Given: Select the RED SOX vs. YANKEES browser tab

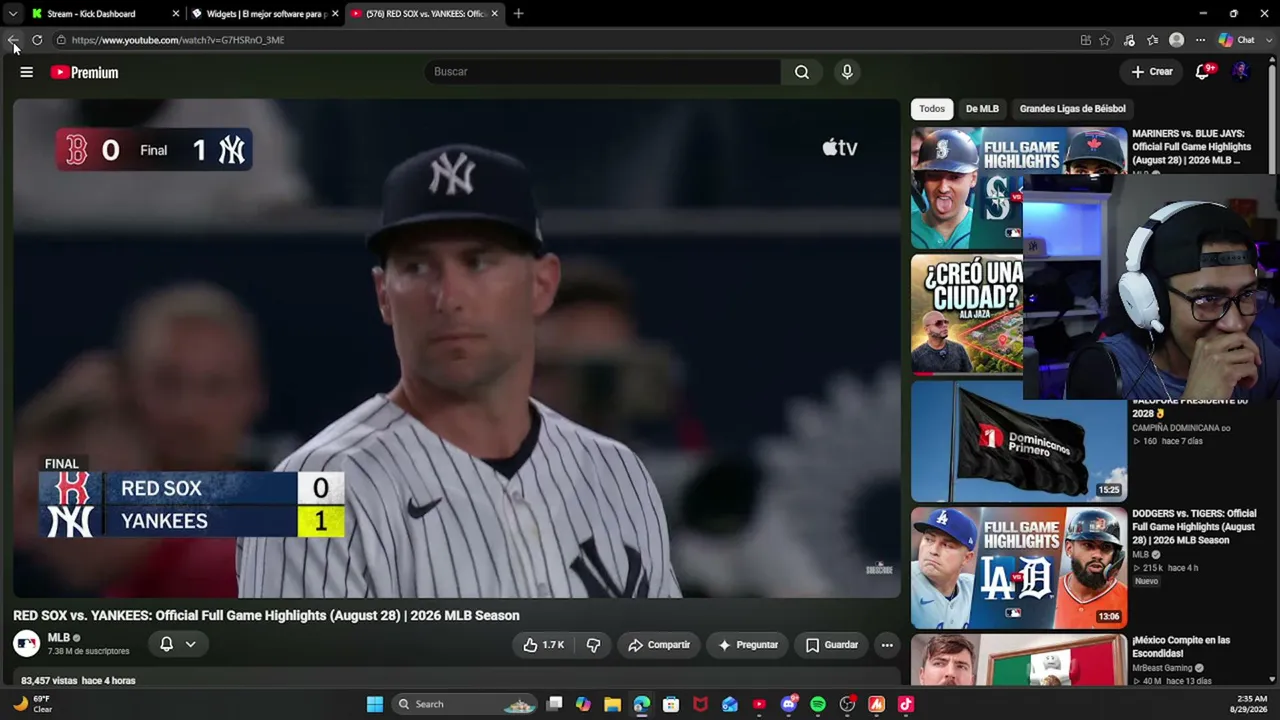Looking at the screenshot, I should coord(425,14).
